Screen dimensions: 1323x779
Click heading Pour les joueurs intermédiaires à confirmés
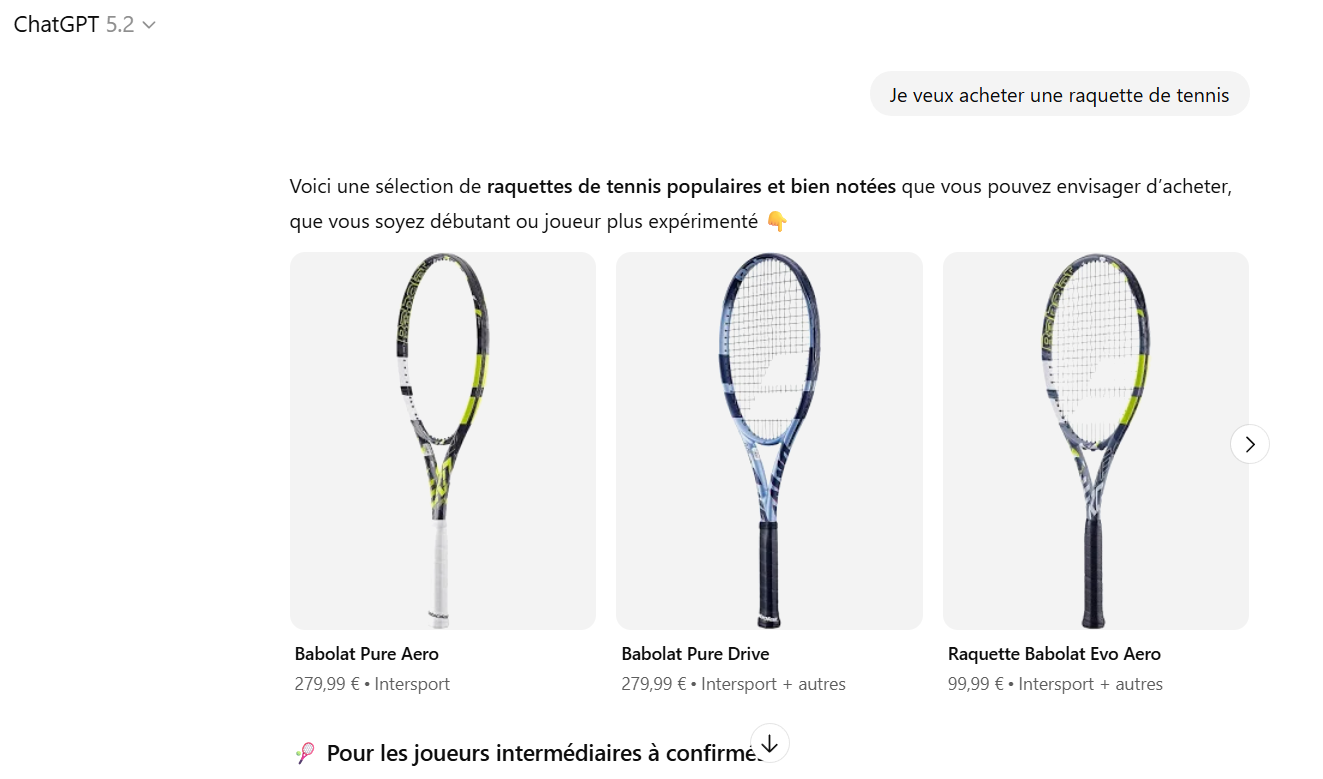coord(545,753)
